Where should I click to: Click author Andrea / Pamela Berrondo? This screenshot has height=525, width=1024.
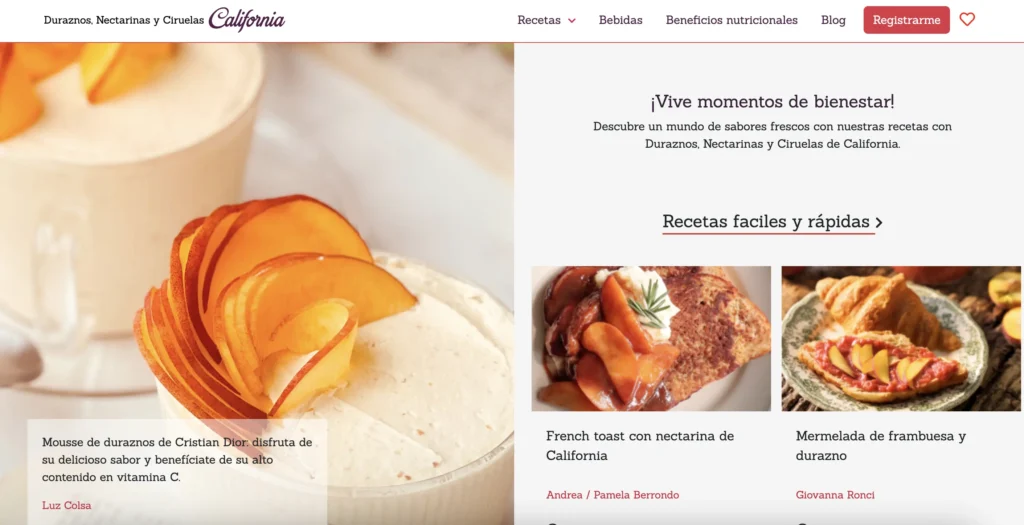[x=613, y=495]
